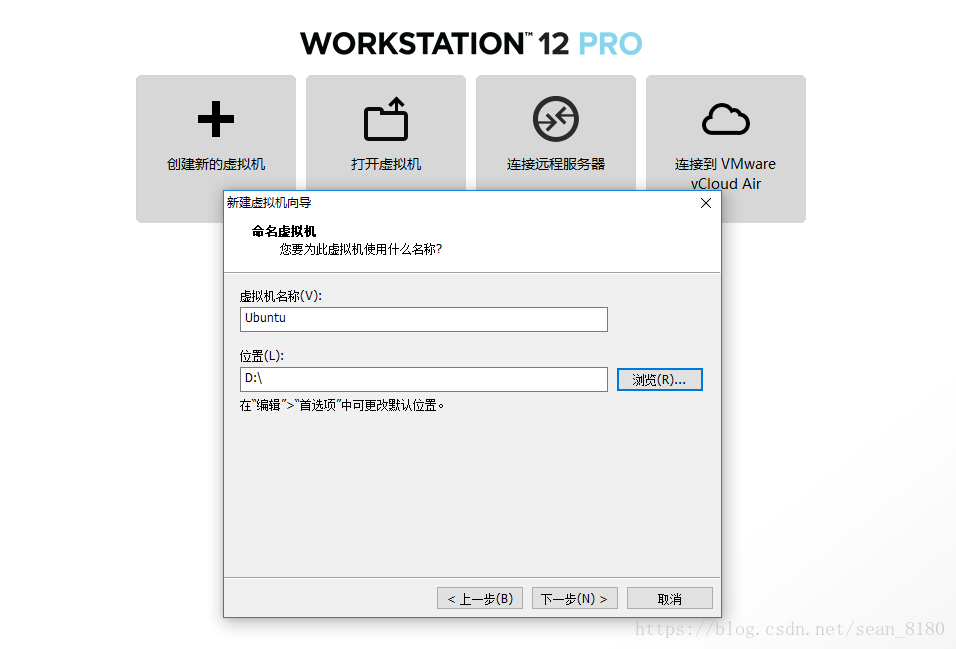Click the 位置(L): label
The image size is (956, 649).
pos(262,356)
